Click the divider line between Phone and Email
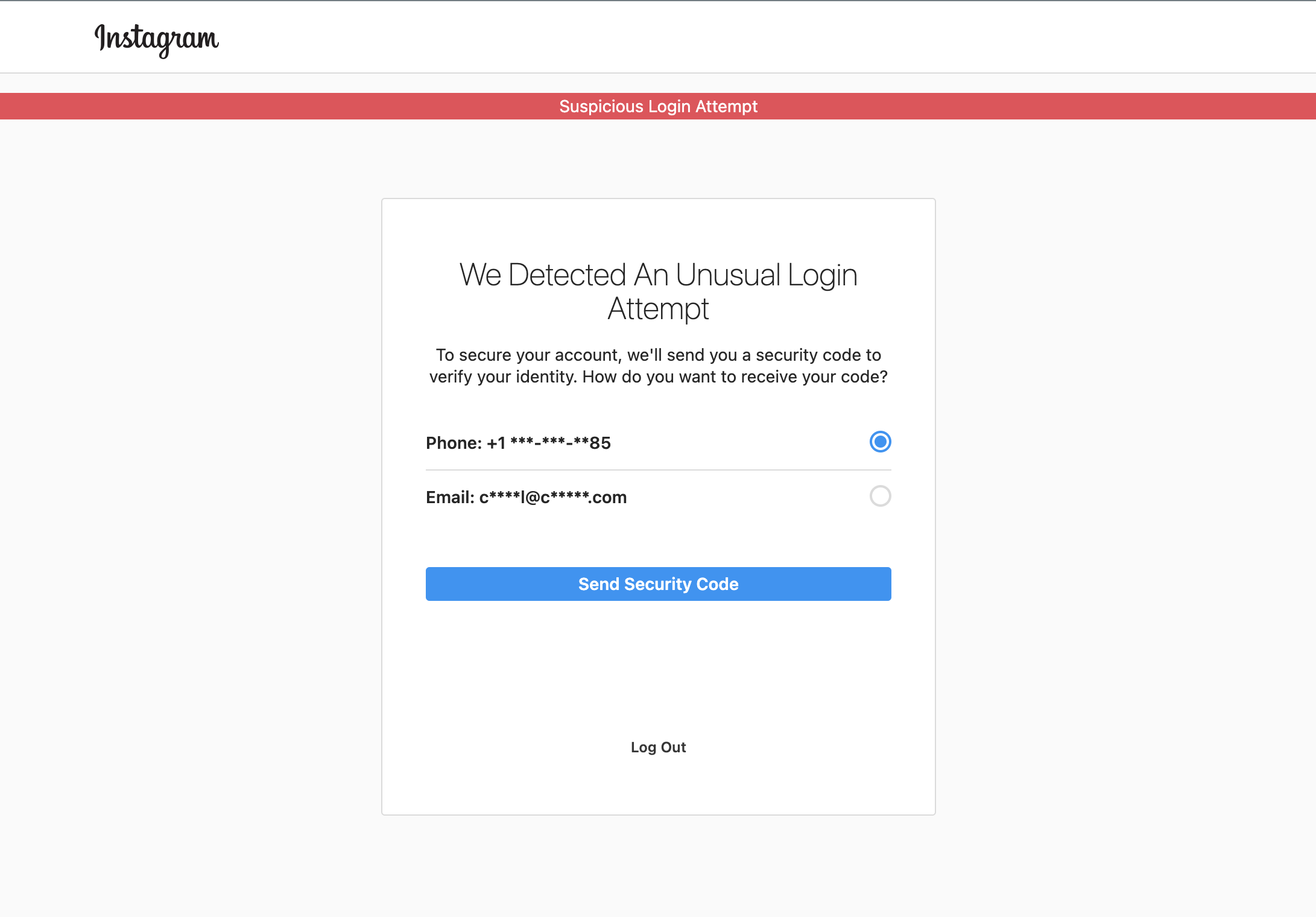The image size is (1316, 917). [658, 469]
